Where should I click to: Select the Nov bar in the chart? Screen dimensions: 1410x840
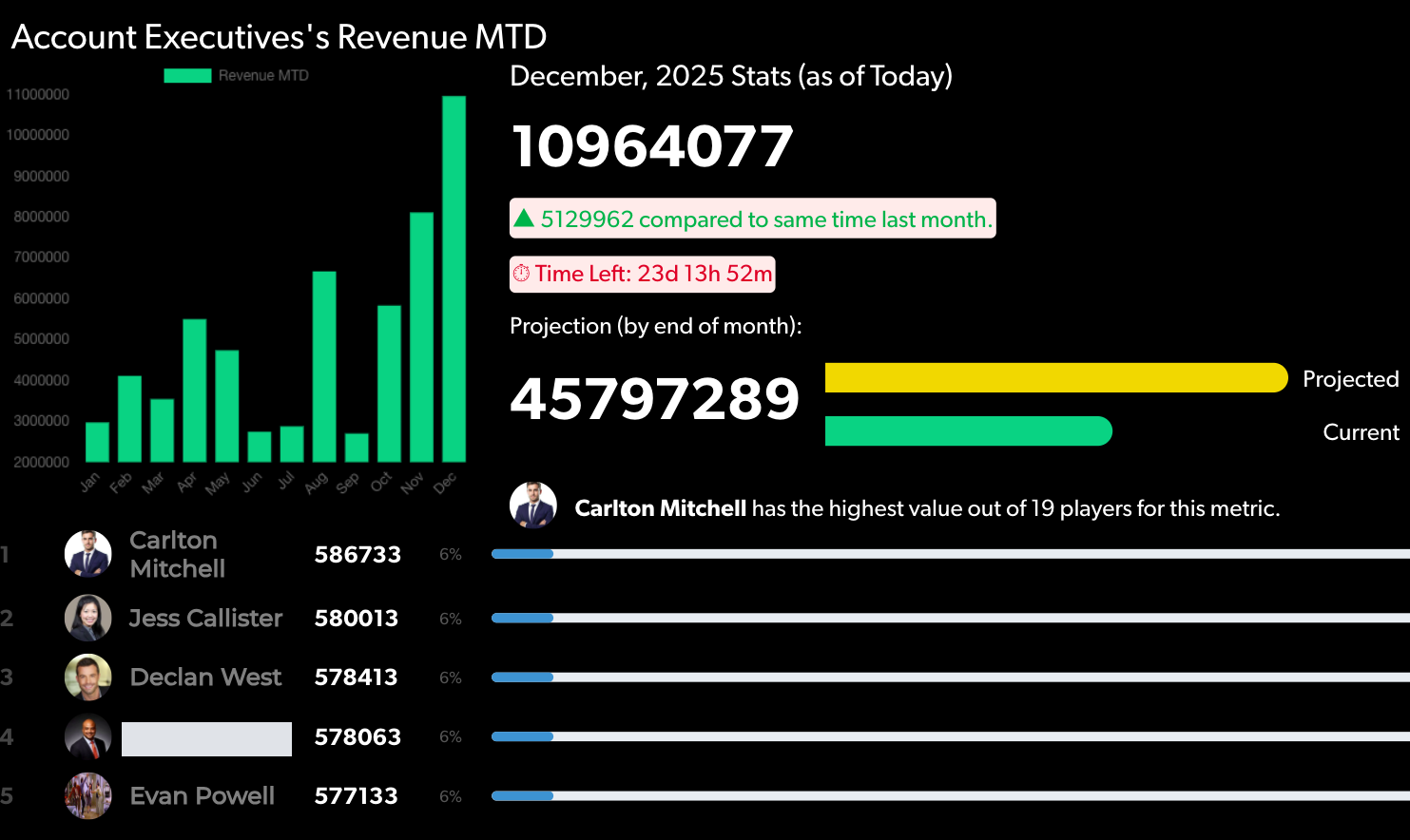pyautogui.click(x=421, y=337)
